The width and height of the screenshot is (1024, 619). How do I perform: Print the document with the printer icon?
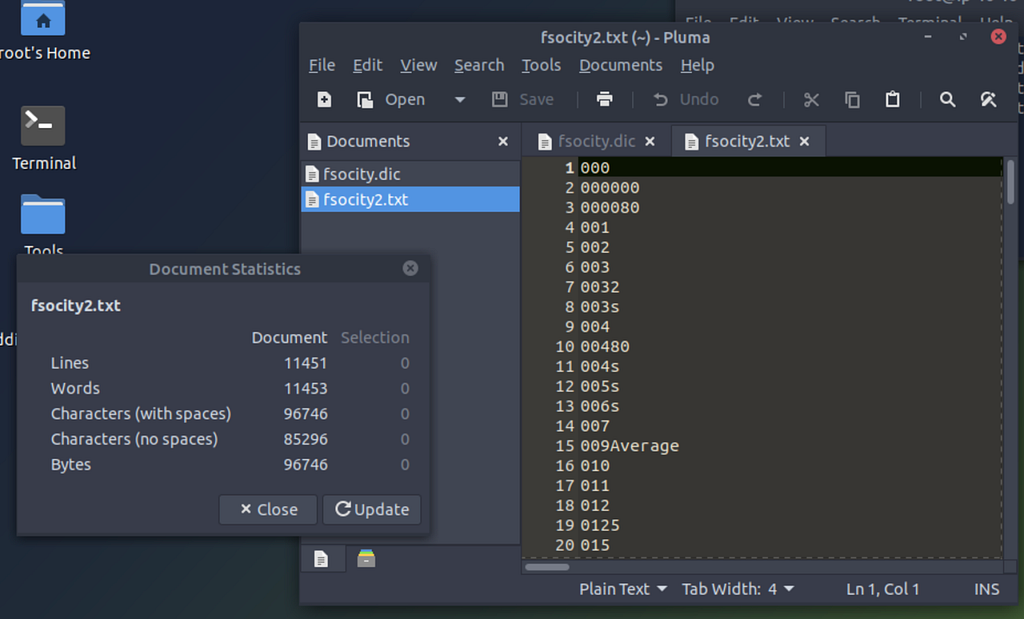click(605, 99)
